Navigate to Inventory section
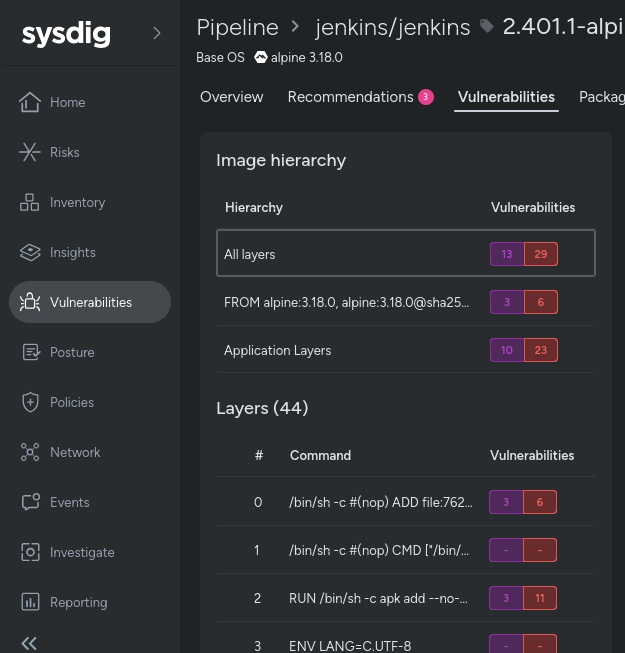This screenshot has height=653, width=625. 77,202
